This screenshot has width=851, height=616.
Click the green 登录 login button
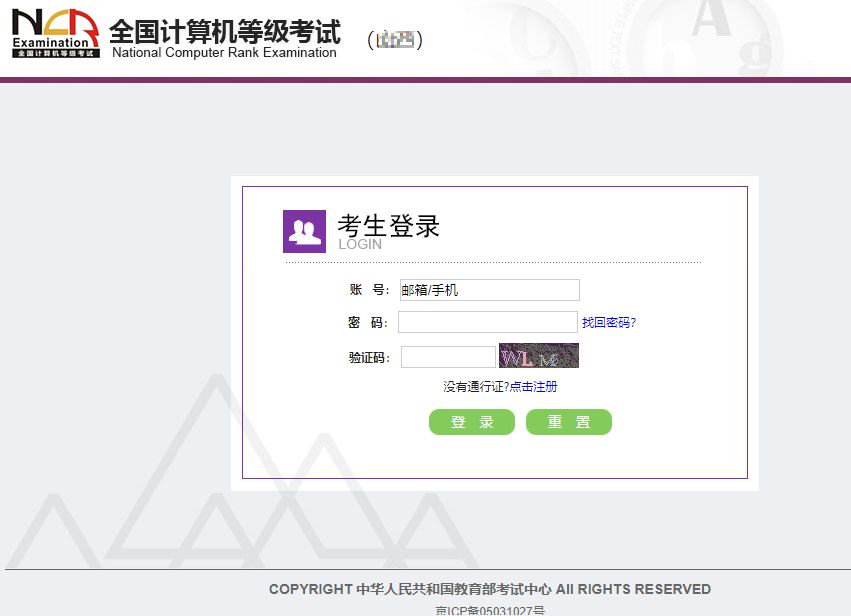[x=472, y=422]
